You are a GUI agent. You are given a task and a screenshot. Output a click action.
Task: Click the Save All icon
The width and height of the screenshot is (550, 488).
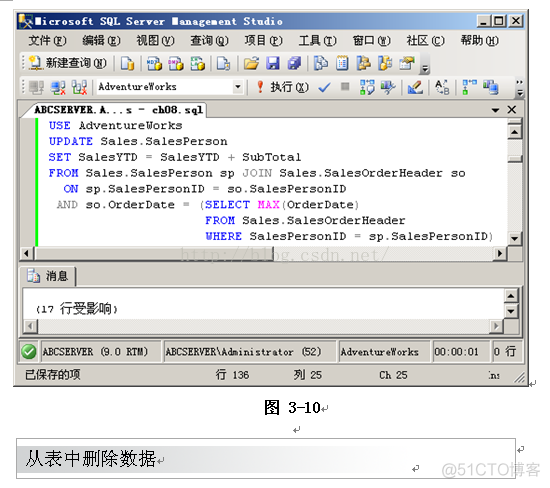(294, 63)
